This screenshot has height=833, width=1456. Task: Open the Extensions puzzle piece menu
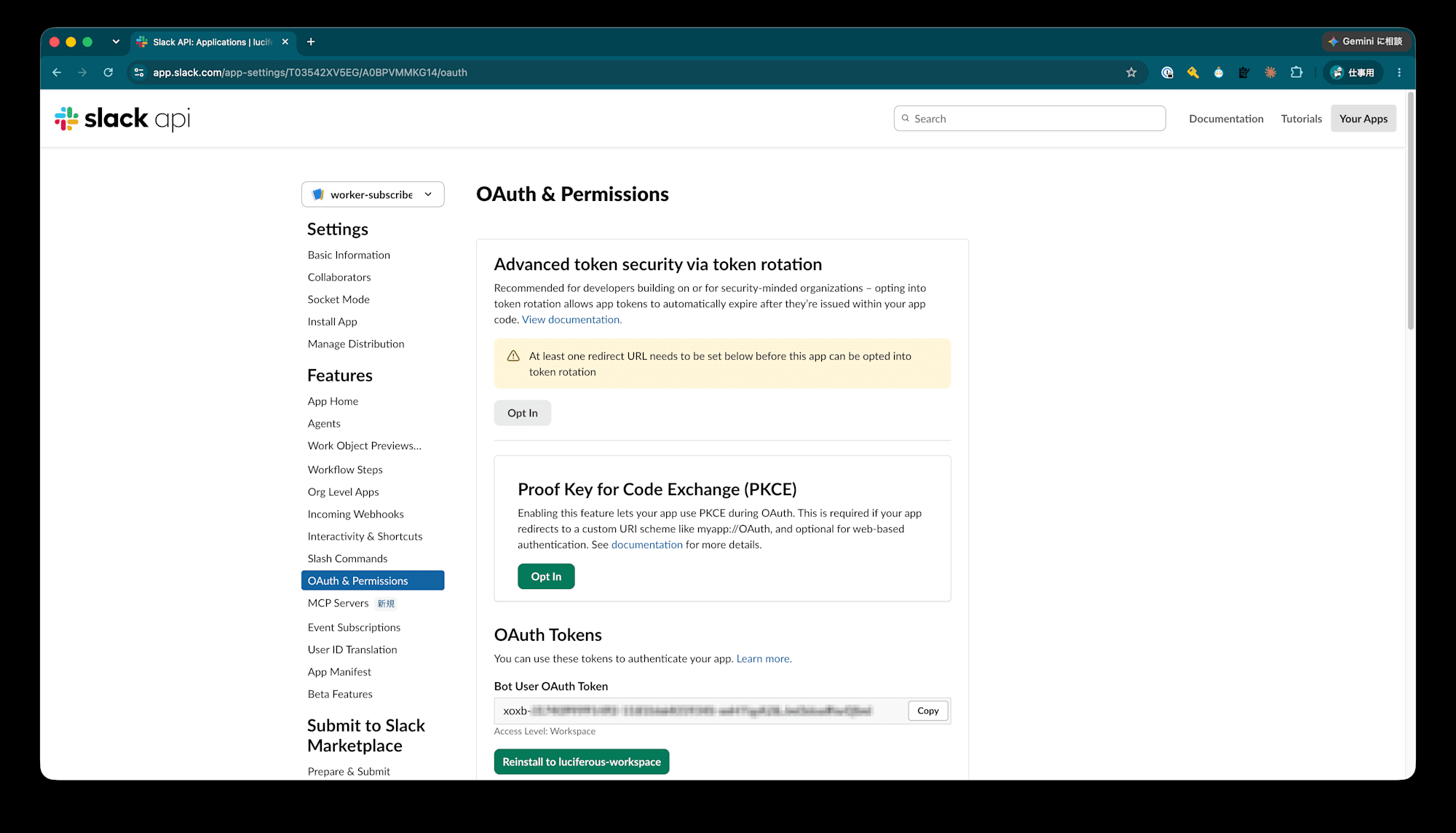[x=1297, y=72]
